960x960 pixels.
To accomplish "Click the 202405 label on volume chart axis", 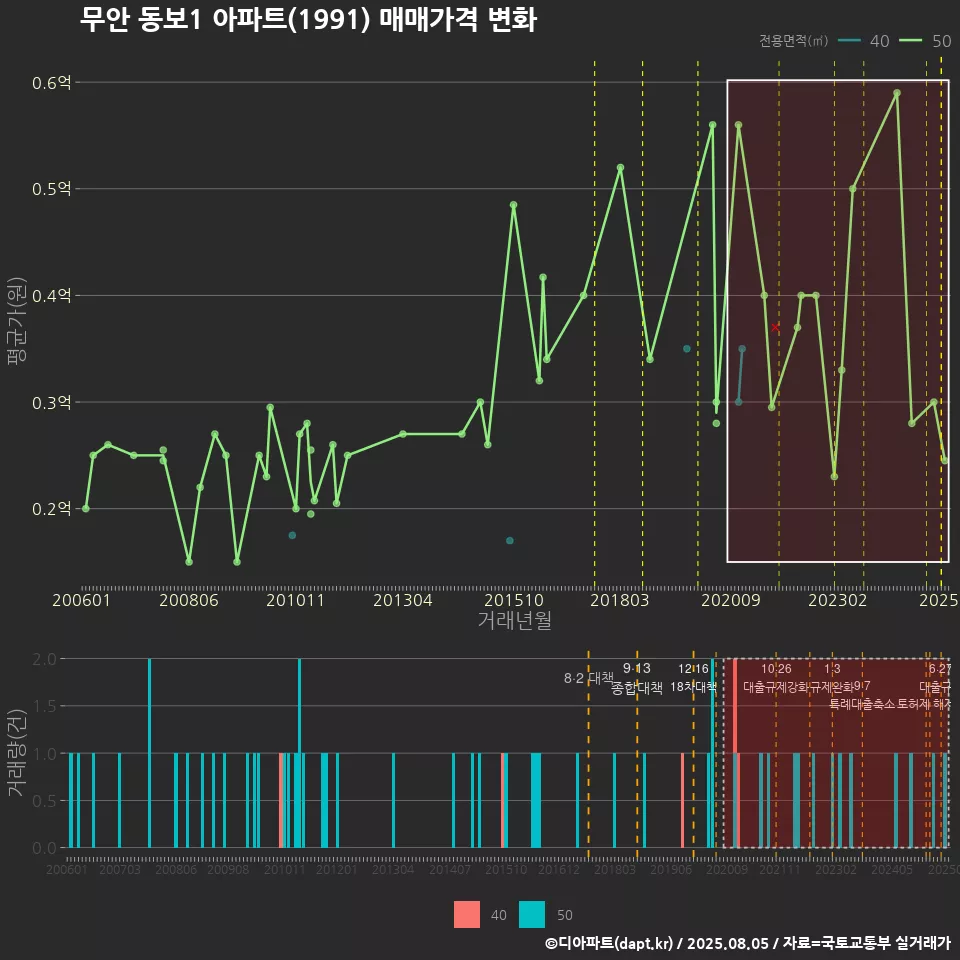I will click(892, 869).
